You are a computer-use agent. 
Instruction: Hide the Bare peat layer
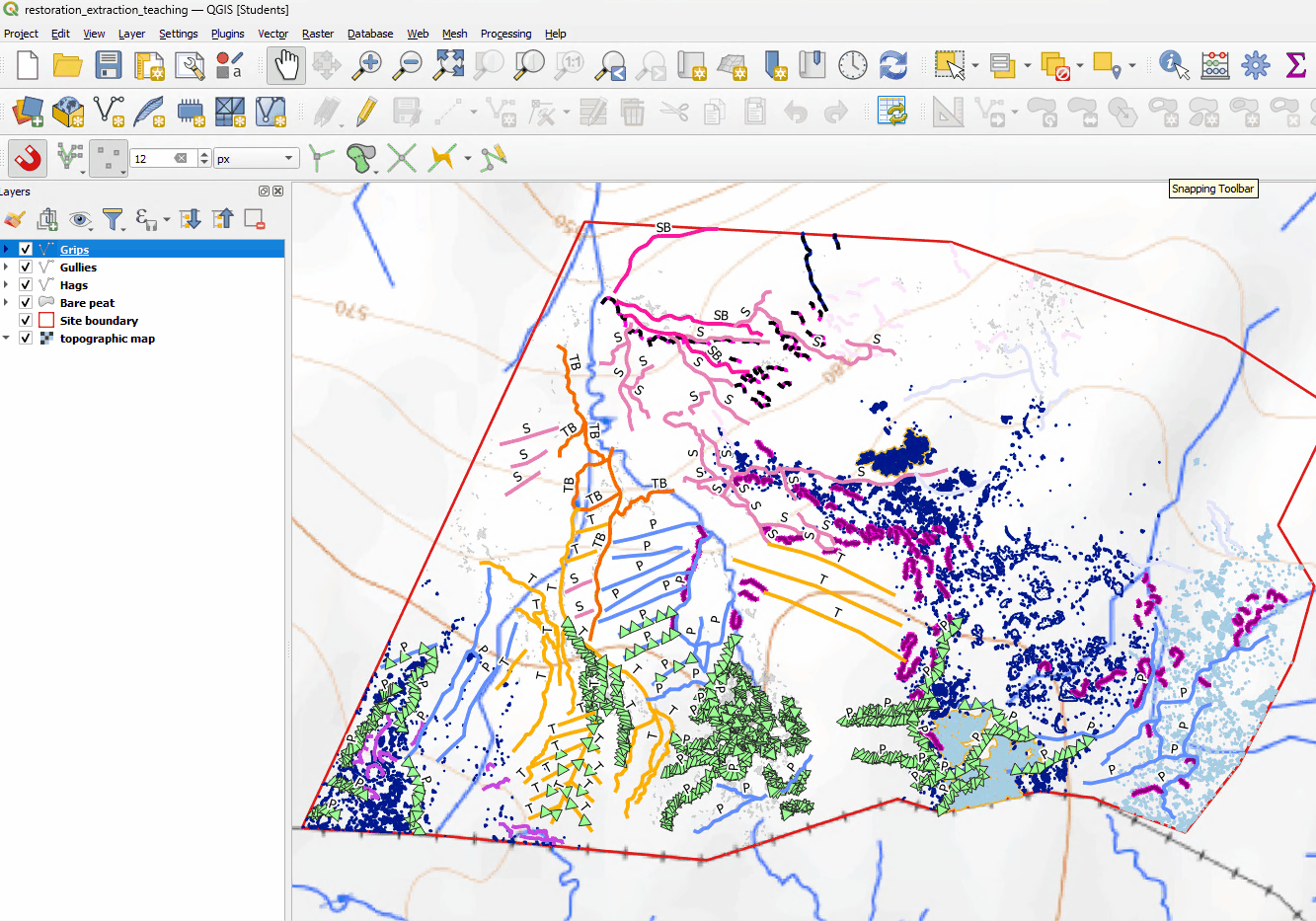[26, 302]
